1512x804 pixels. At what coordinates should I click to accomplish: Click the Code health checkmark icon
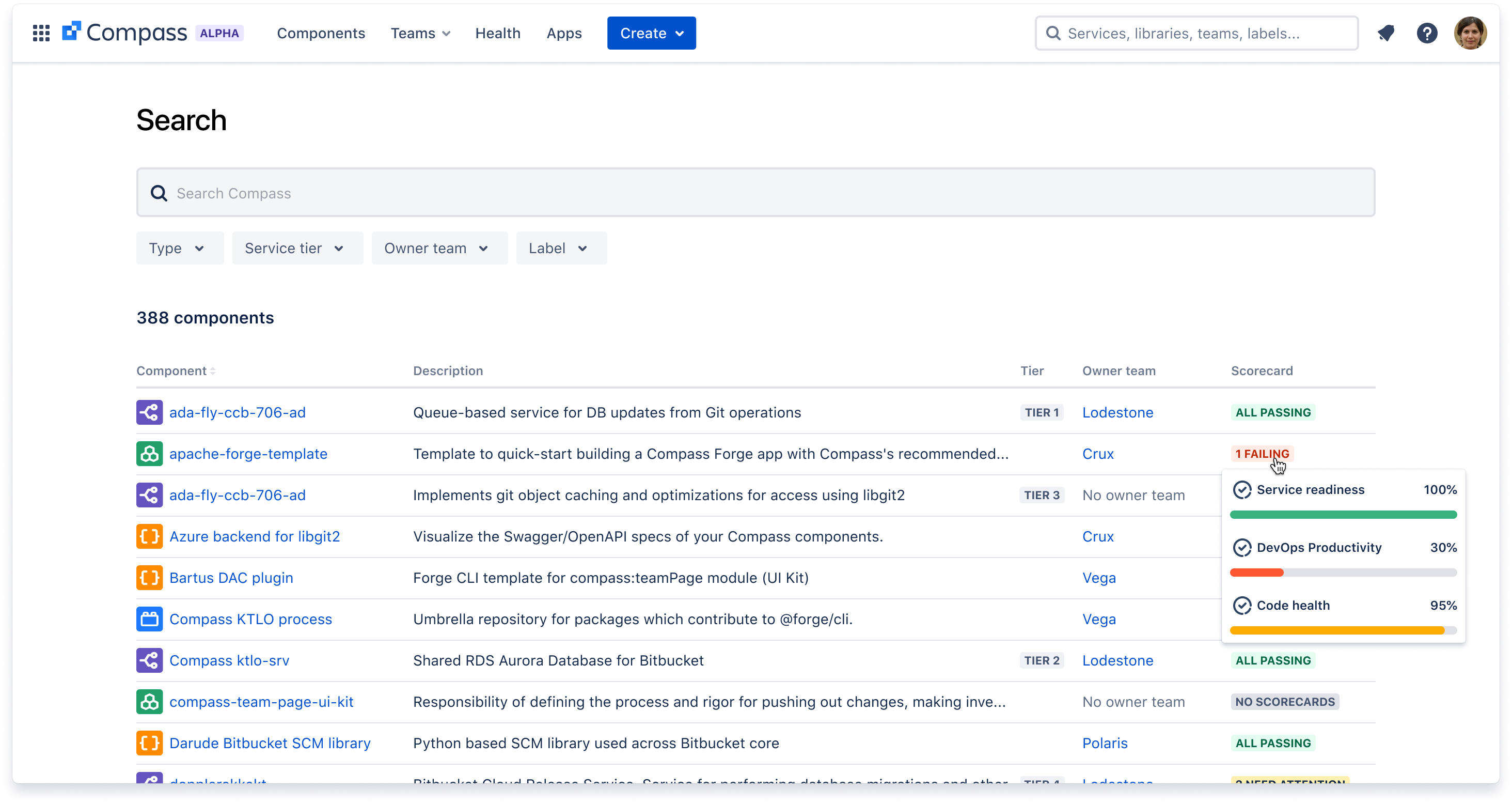(x=1242, y=606)
